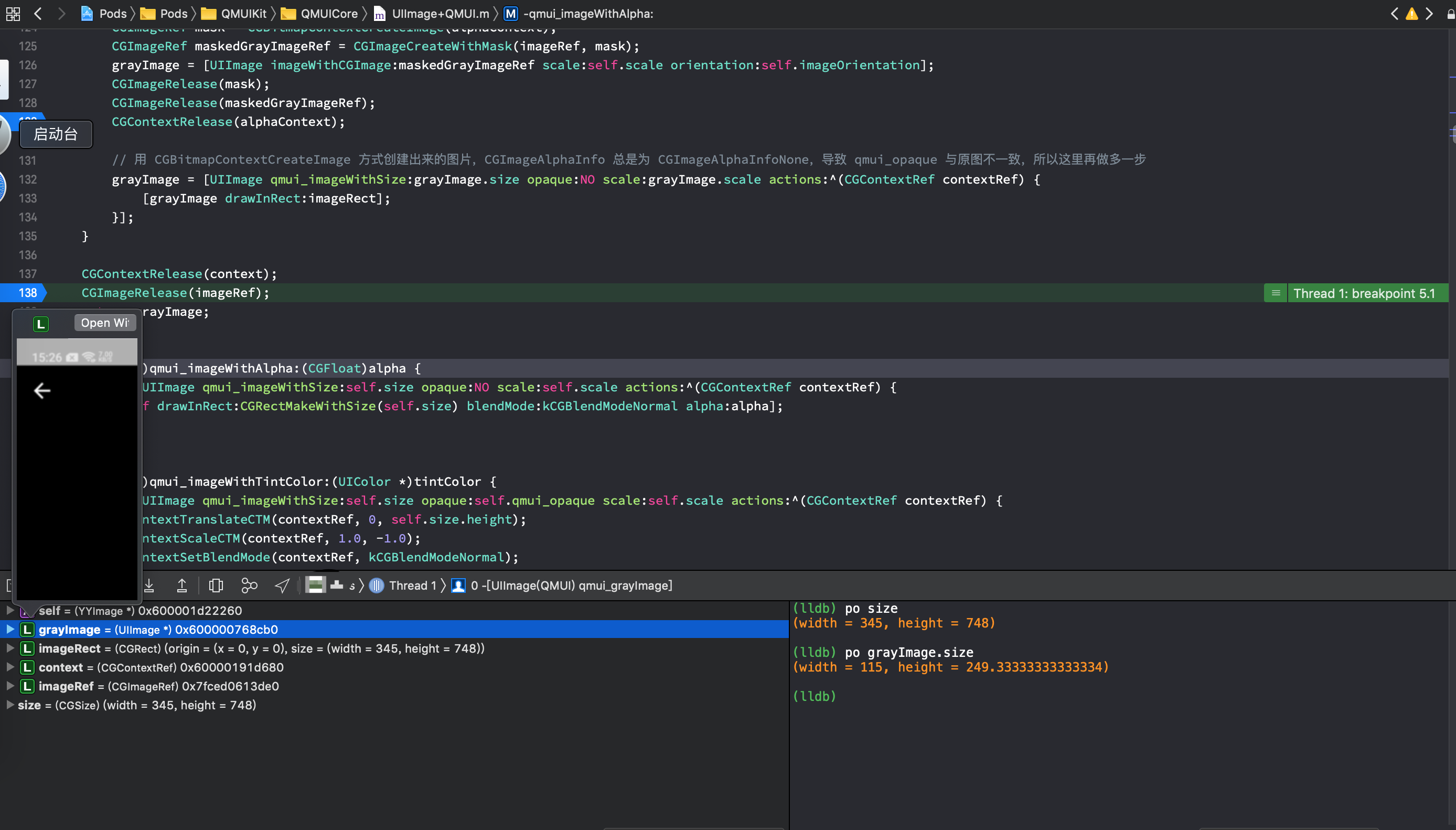Click the Step Out debugger icon

[182, 586]
